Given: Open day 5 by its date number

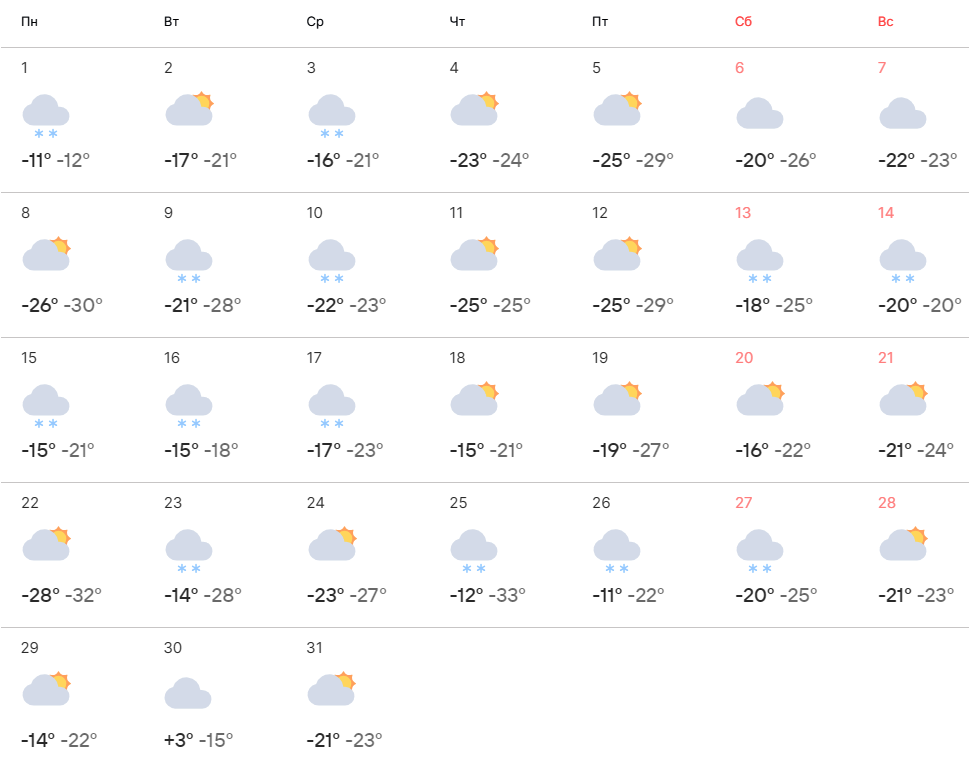Looking at the screenshot, I should click(x=597, y=68).
